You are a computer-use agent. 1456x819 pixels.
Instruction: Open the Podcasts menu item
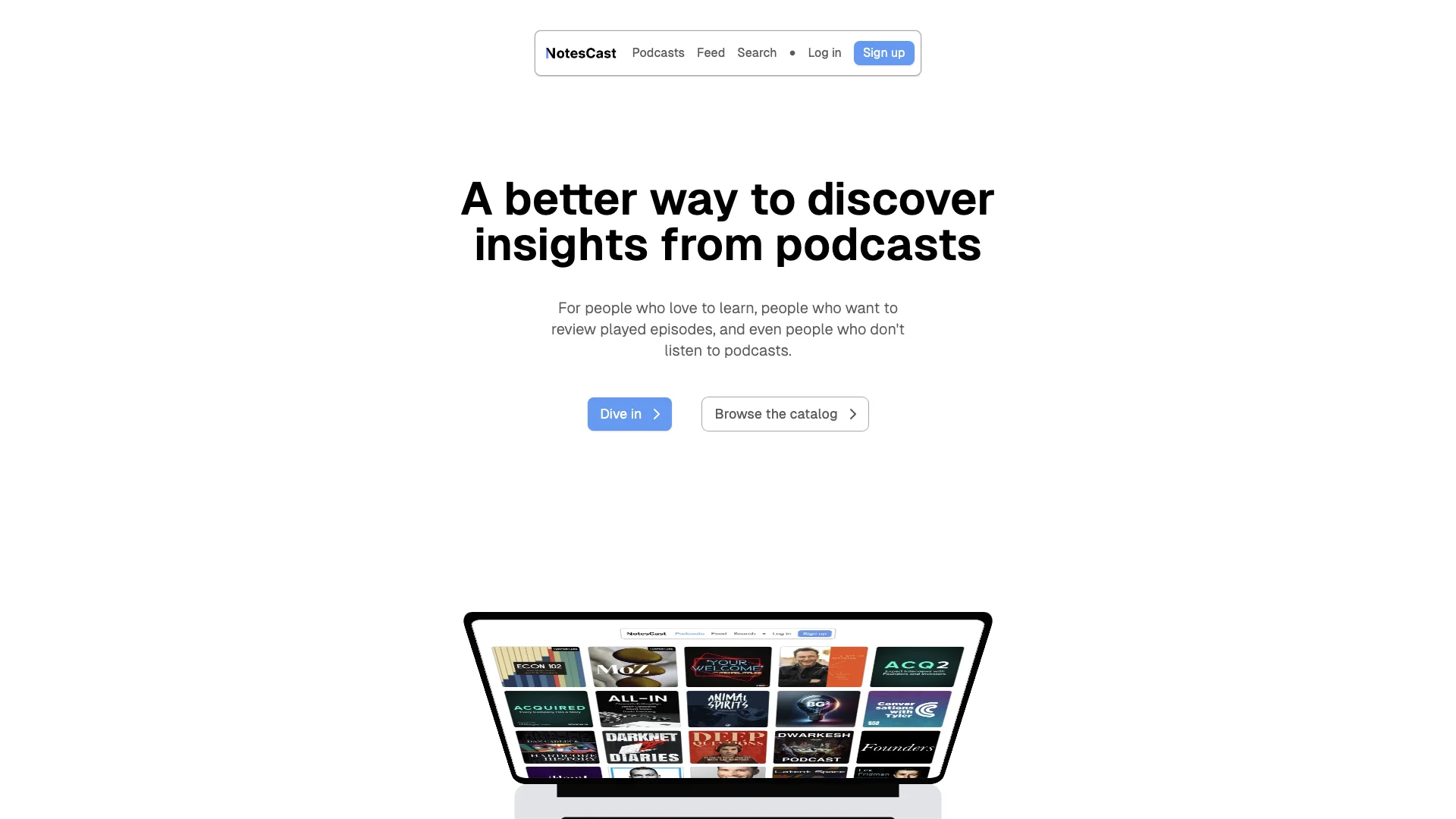(x=658, y=52)
